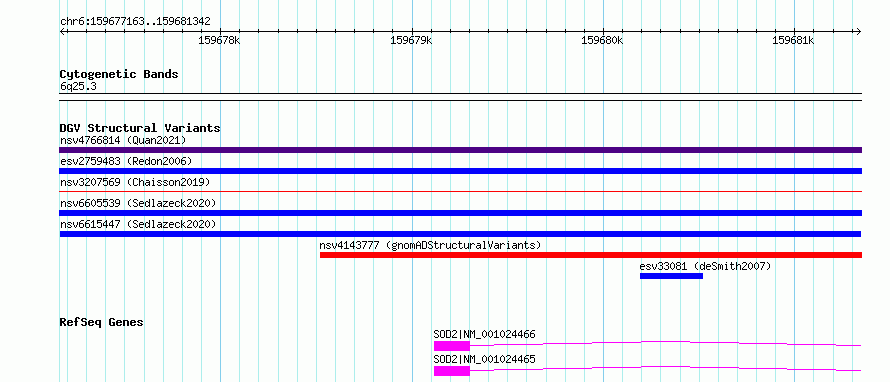The height and width of the screenshot is (382, 890).
Task: Click the 6q25.3 band label
Action: pyautogui.click(x=78, y=86)
